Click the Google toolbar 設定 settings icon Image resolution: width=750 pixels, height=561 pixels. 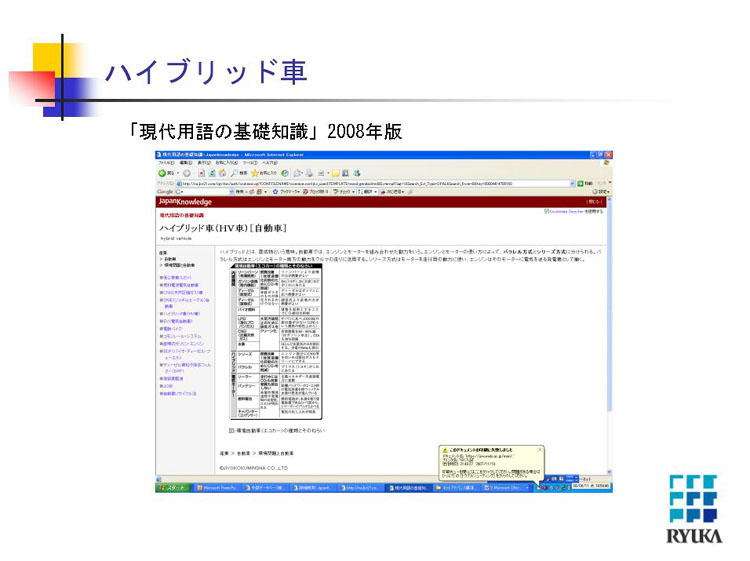point(601,192)
